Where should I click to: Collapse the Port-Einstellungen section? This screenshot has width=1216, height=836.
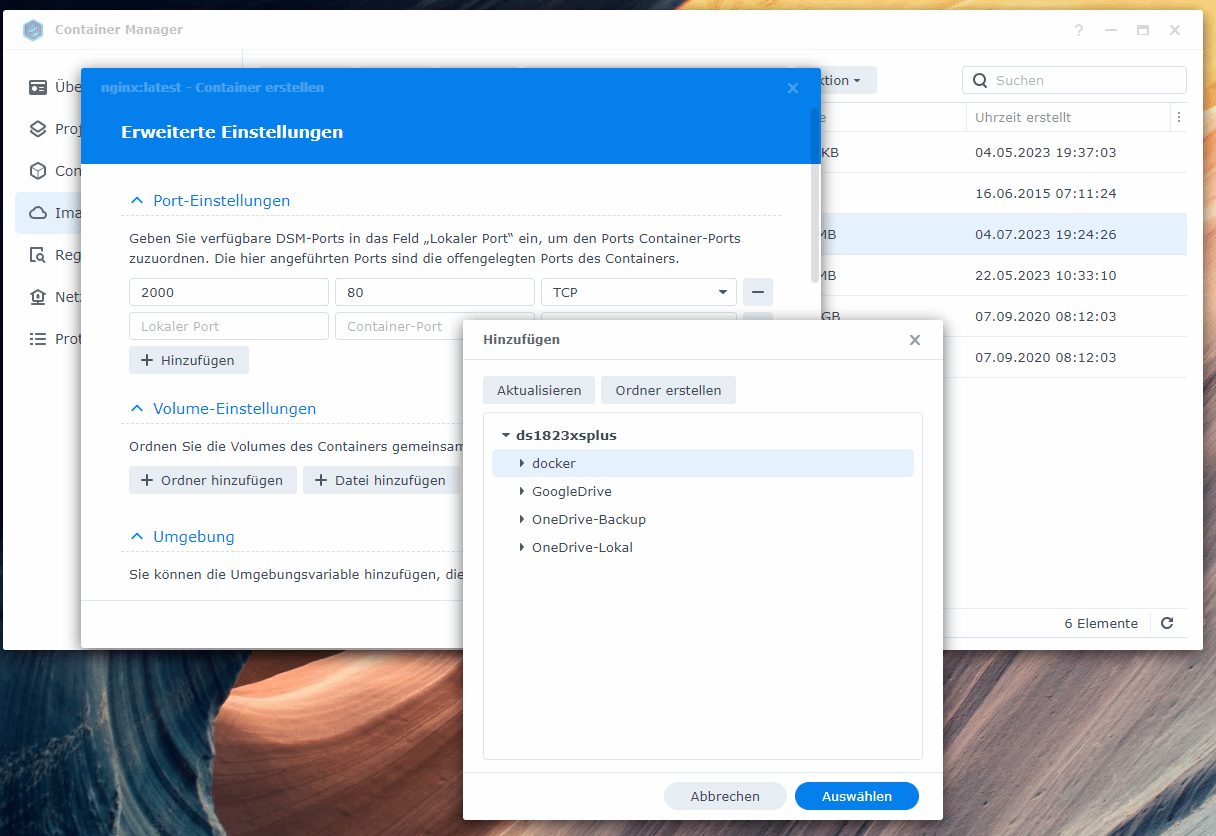tap(137, 200)
